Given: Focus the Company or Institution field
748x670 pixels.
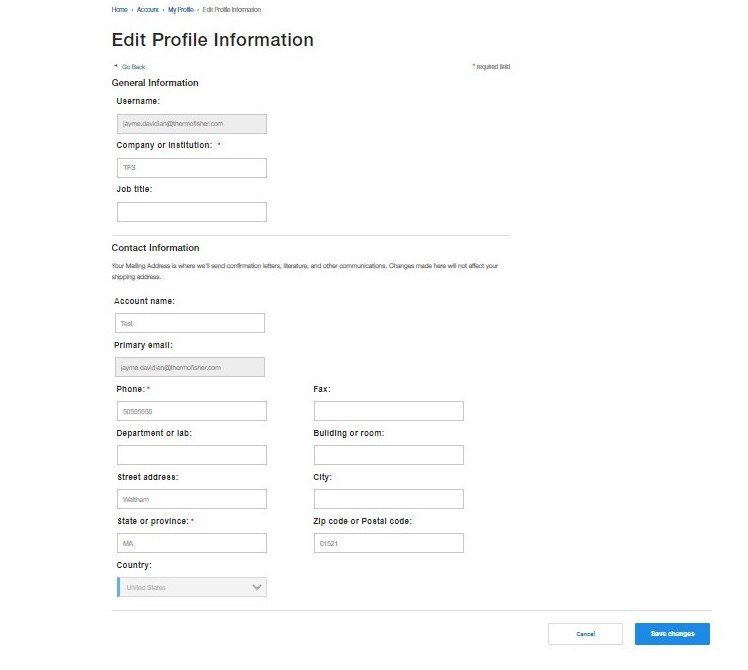Looking at the screenshot, I should 192,168.
